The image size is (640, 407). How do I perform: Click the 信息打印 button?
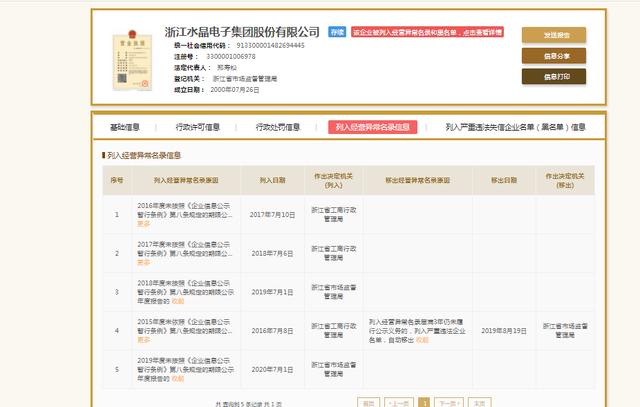tap(553, 76)
